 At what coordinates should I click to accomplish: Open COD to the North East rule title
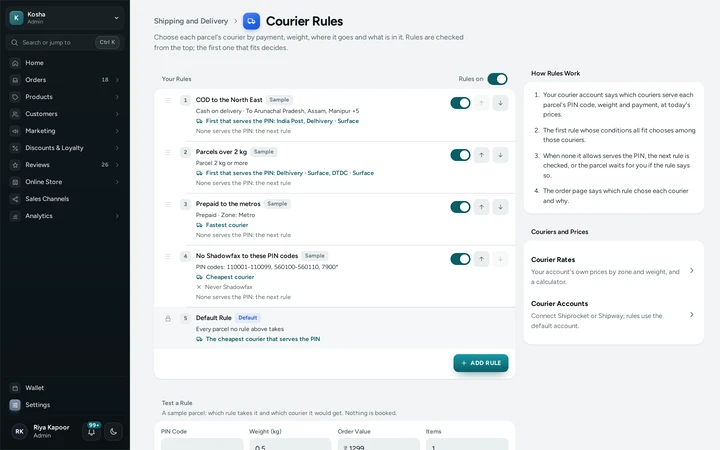tap(229, 100)
